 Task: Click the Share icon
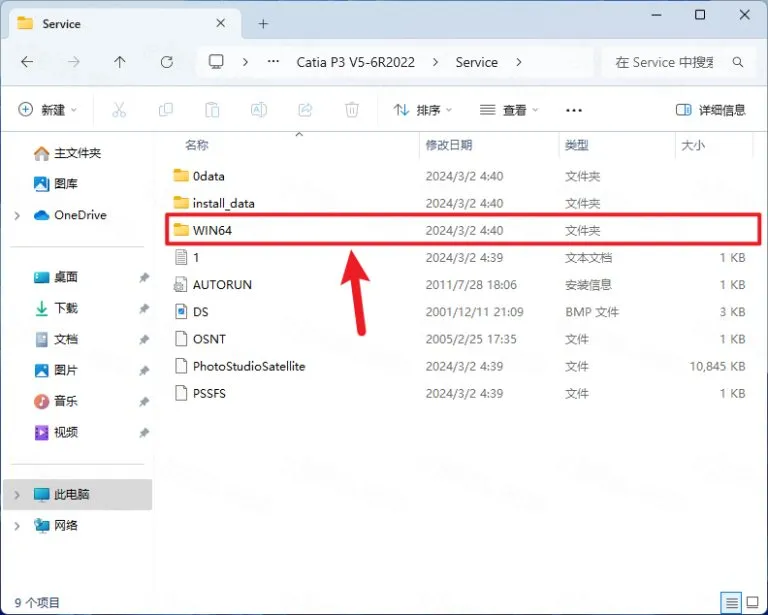tap(305, 110)
